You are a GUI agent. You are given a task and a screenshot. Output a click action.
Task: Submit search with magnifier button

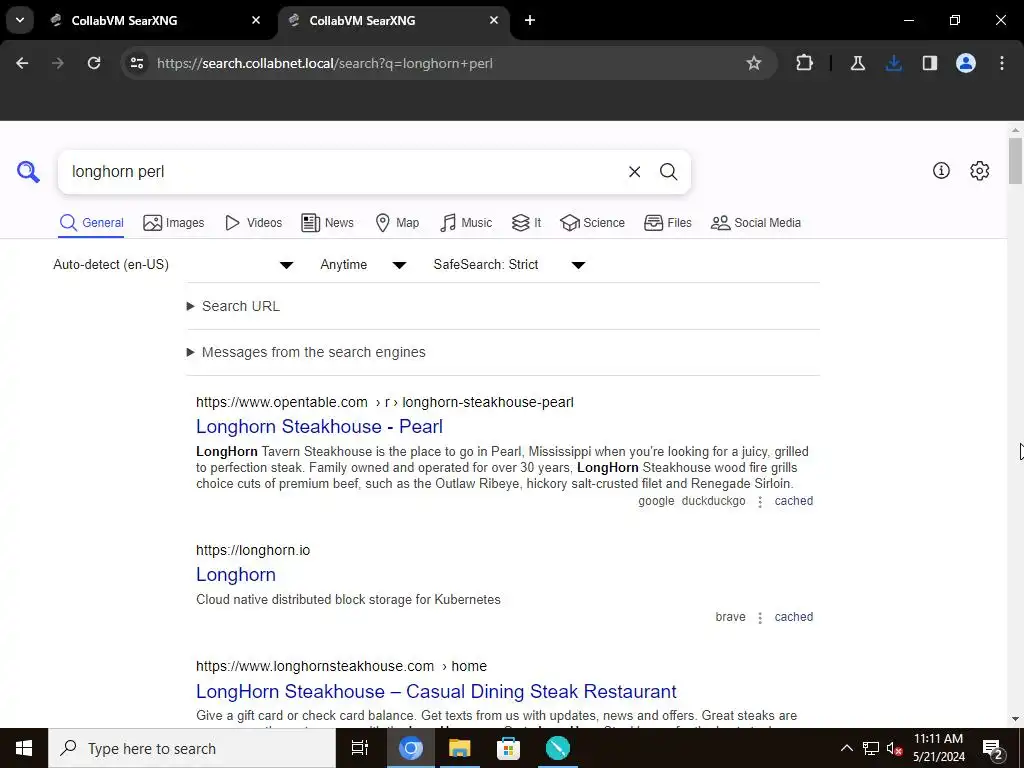[x=668, y=172]
